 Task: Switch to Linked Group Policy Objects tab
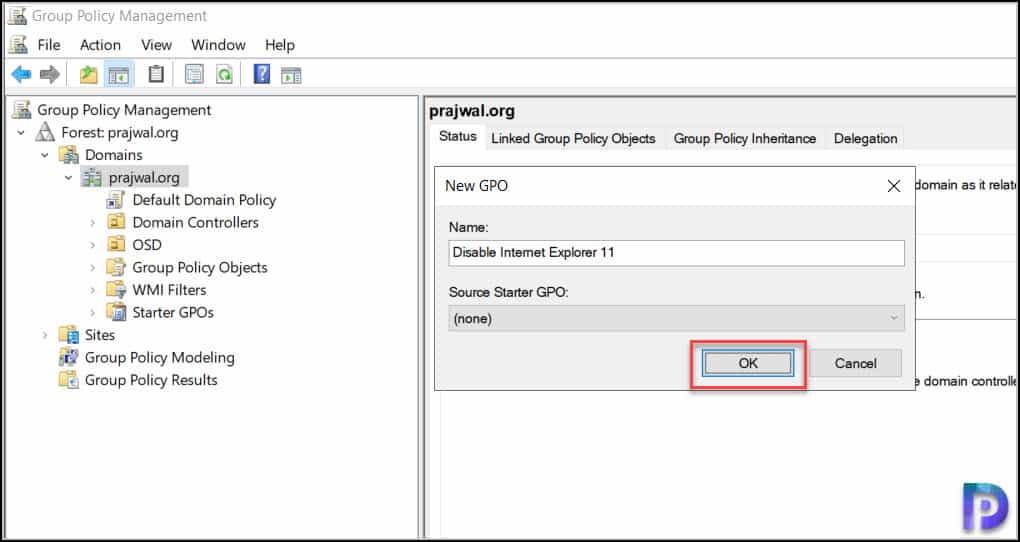(573, 139)
